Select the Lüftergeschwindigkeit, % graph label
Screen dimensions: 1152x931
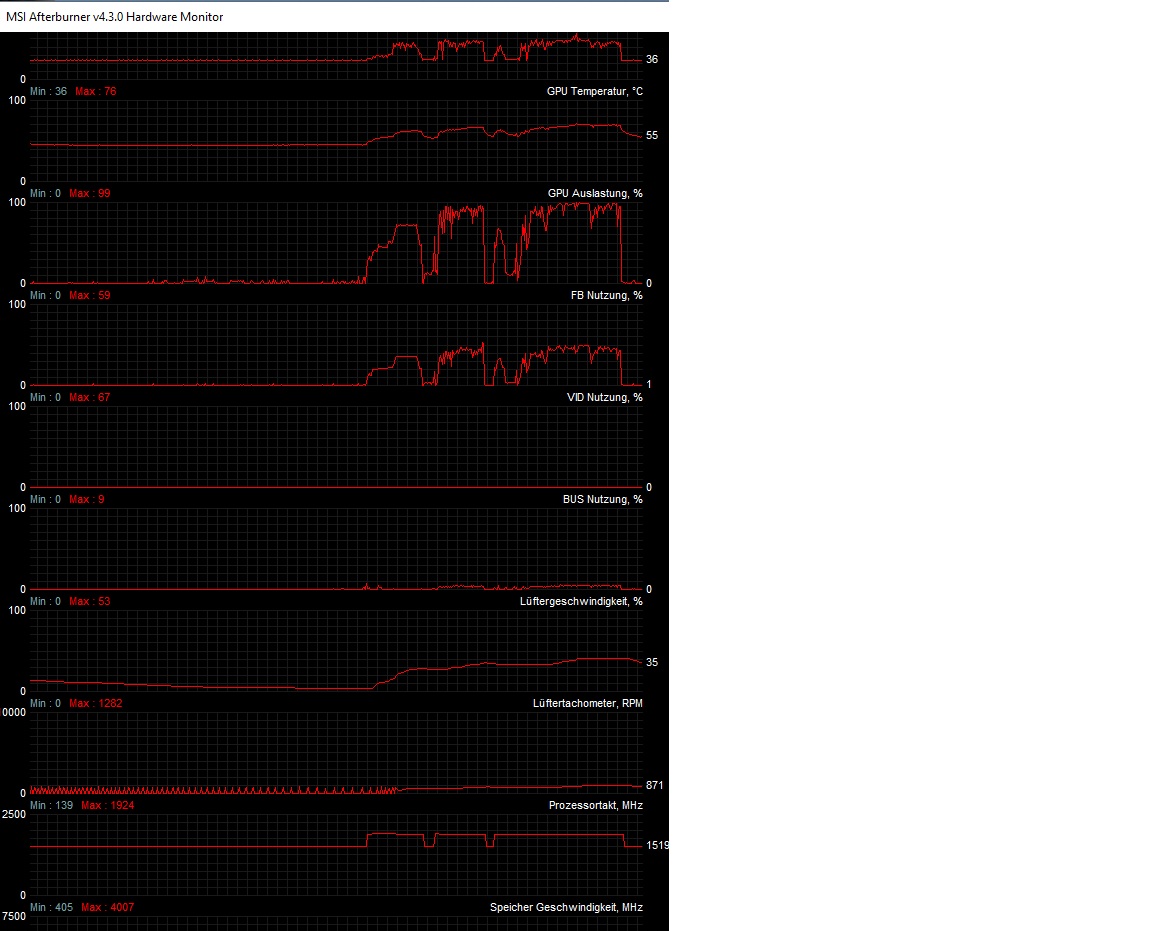581,601
